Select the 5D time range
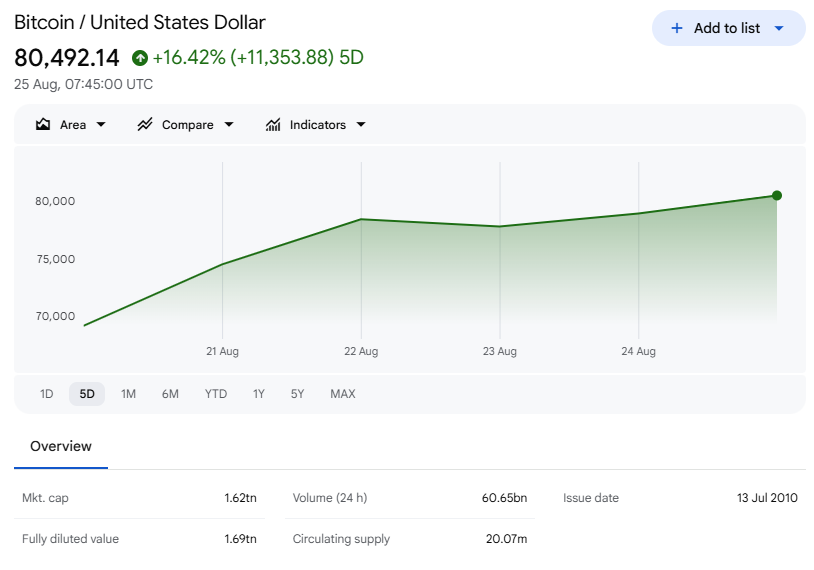Screen dimensions: 814x570 pyautogui.click(x=87, y=394)
